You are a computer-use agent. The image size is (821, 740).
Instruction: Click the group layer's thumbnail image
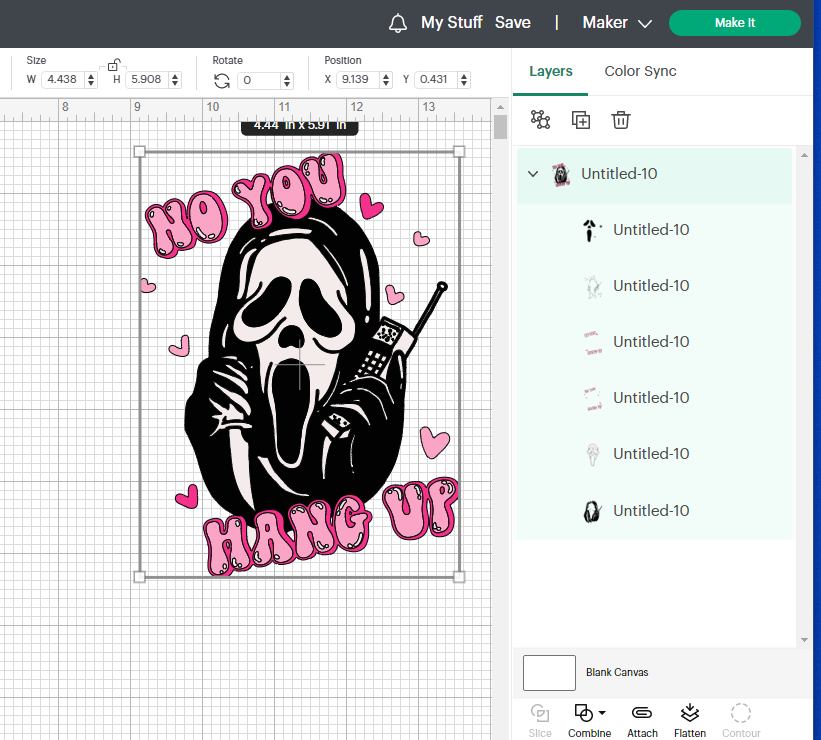click(x=561, y=174)
